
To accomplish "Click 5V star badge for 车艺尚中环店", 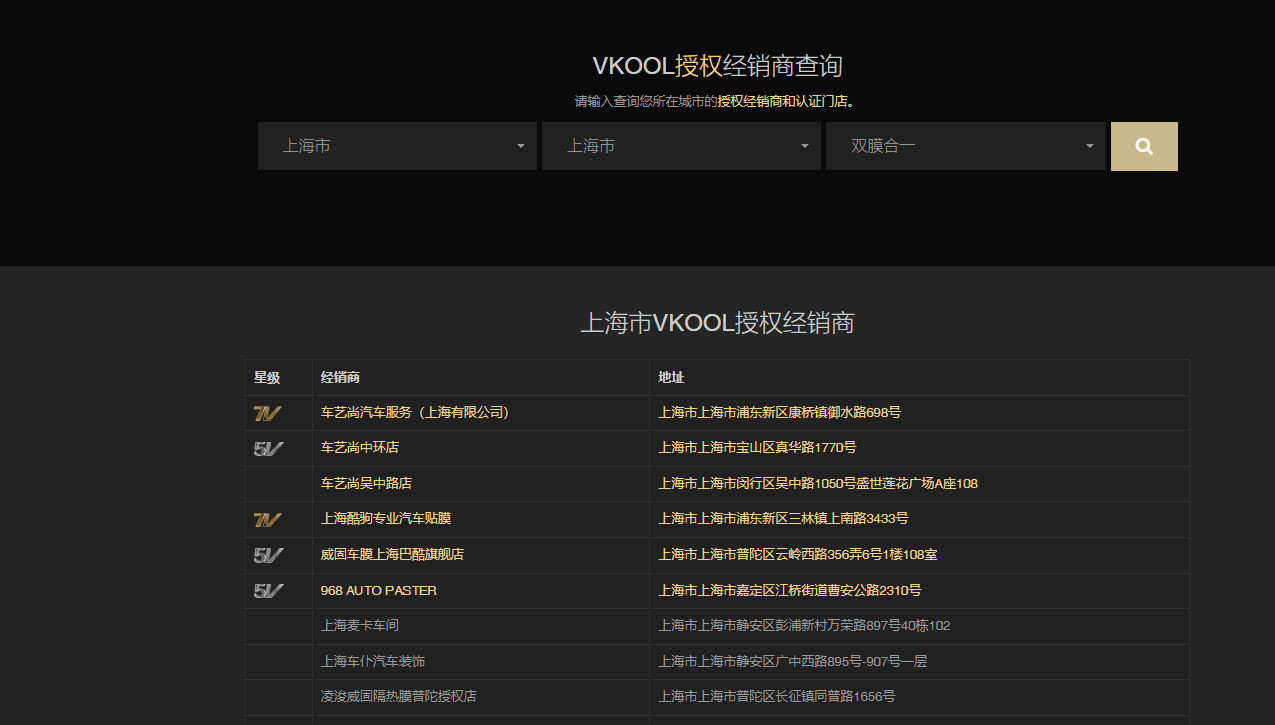I will tap(268, 449).
